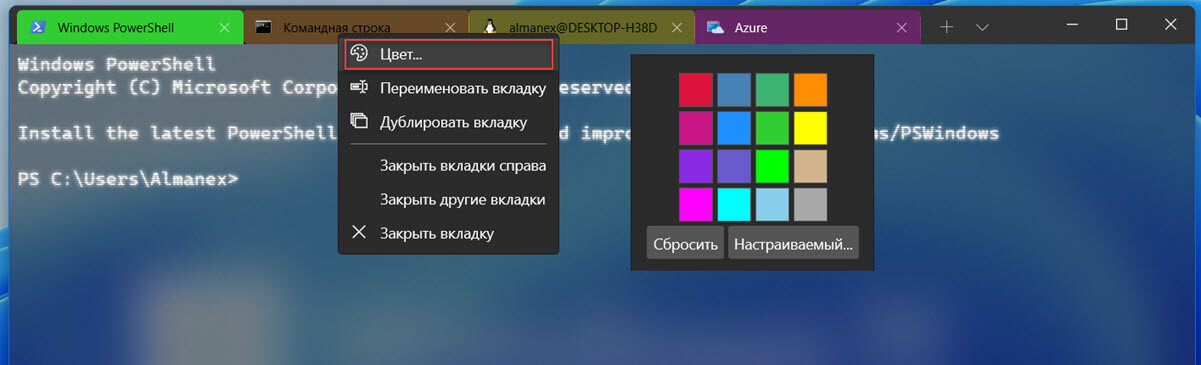Click the PS C:\Users\Almanex> prompt line
Image resolution: width=1201 pixels, height=365 pixels.
click(x=129, y=179)
